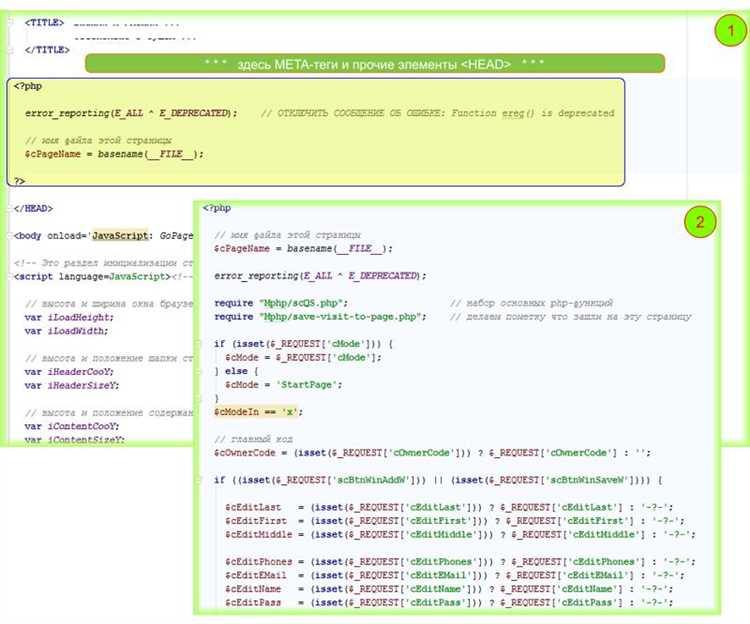Click the 'var iContentCooY;' line

pos(72,426)
